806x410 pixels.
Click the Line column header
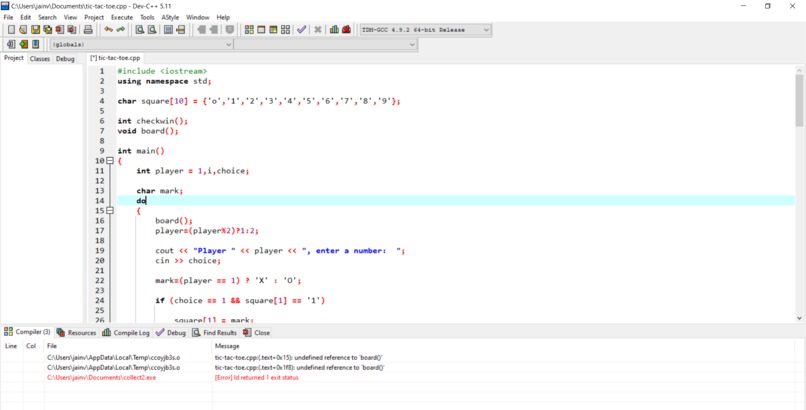(11, 346)
